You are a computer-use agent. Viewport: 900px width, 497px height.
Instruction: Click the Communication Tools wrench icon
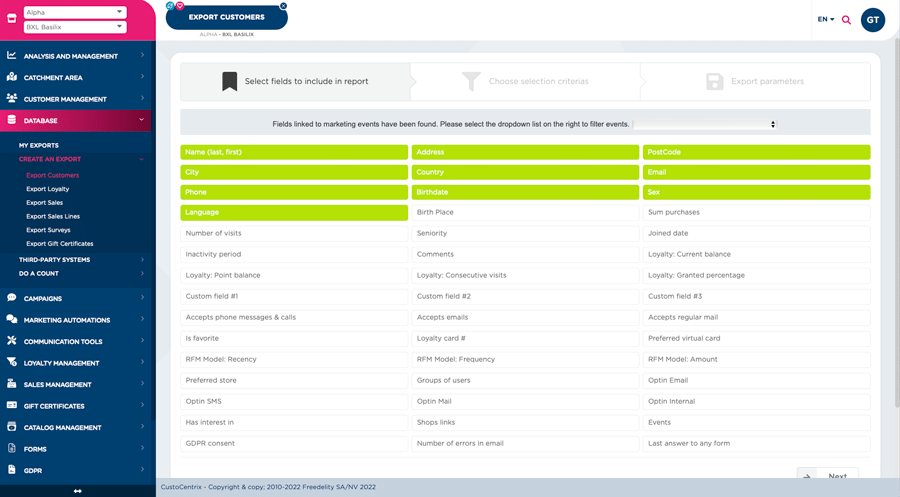point(12,341)
